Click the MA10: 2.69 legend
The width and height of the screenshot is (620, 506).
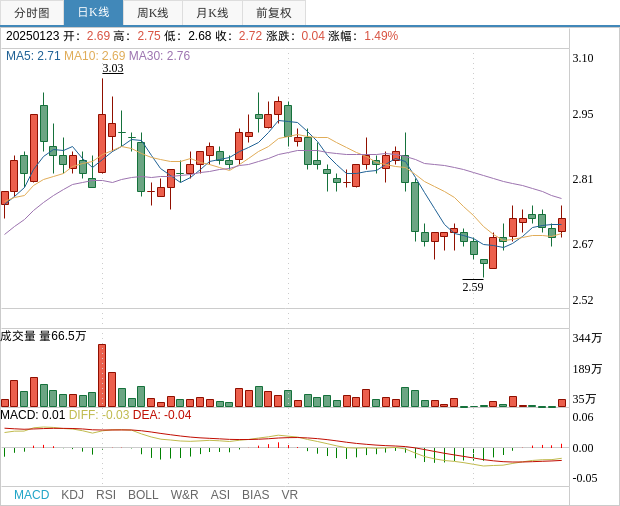click(x=95, y=56)
